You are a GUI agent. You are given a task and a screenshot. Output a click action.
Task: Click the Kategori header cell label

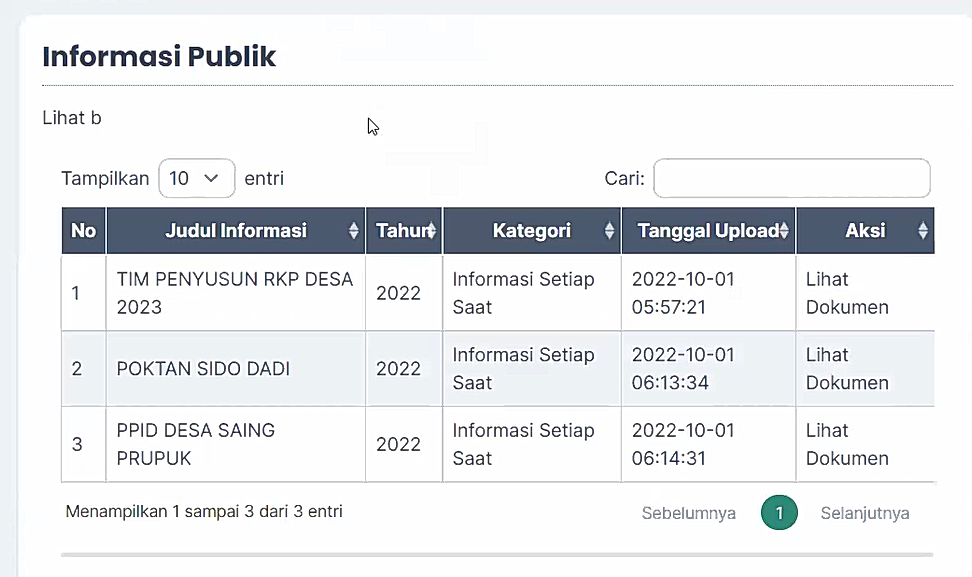(x=531, y=230)
